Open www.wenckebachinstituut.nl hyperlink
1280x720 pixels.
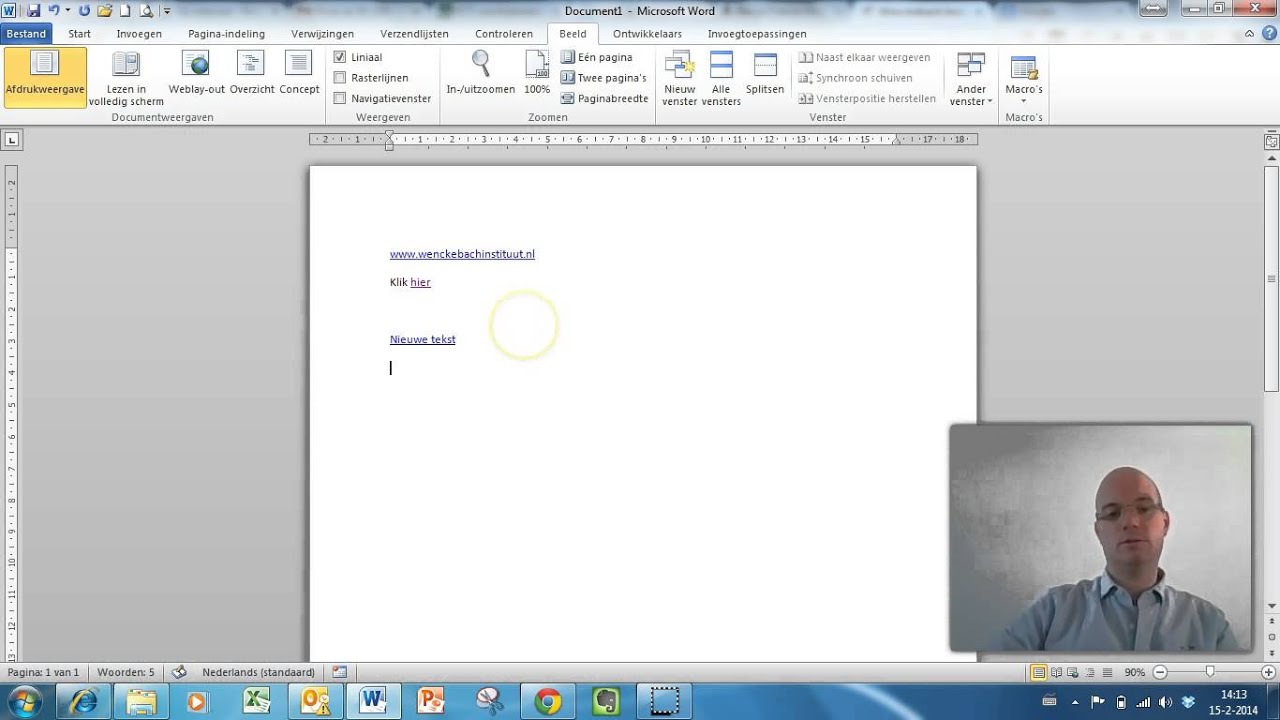click(462, 254)
